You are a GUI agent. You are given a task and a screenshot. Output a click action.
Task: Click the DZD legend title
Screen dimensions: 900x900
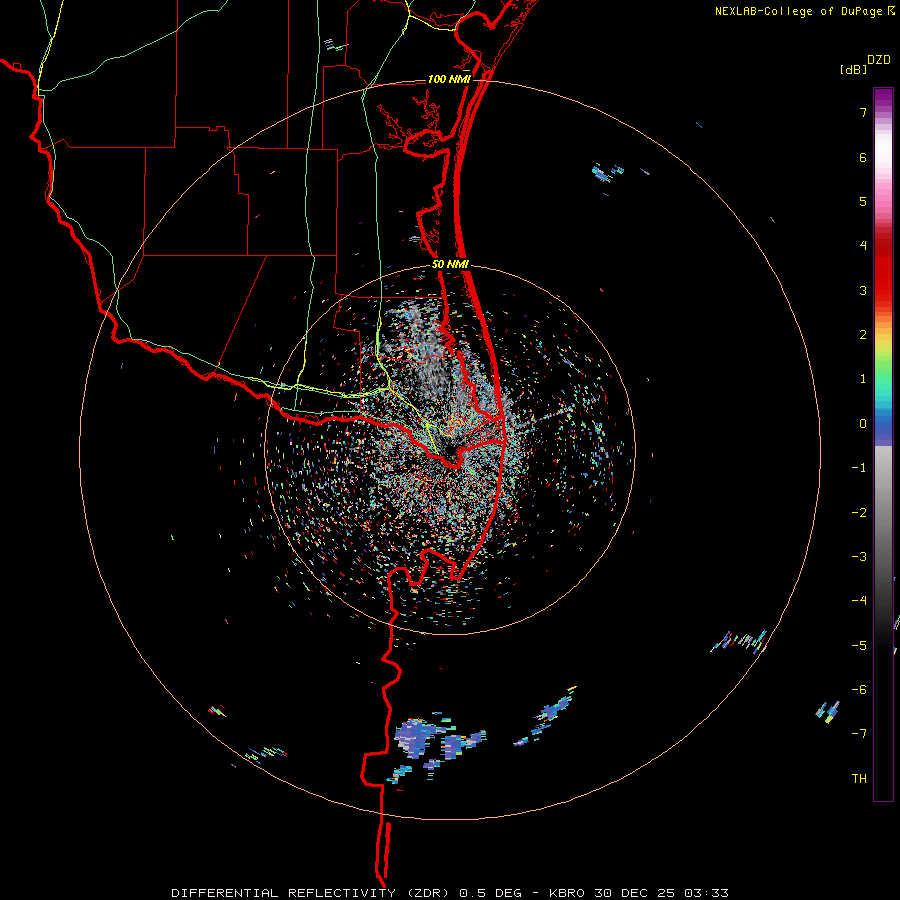coord(879,60)
